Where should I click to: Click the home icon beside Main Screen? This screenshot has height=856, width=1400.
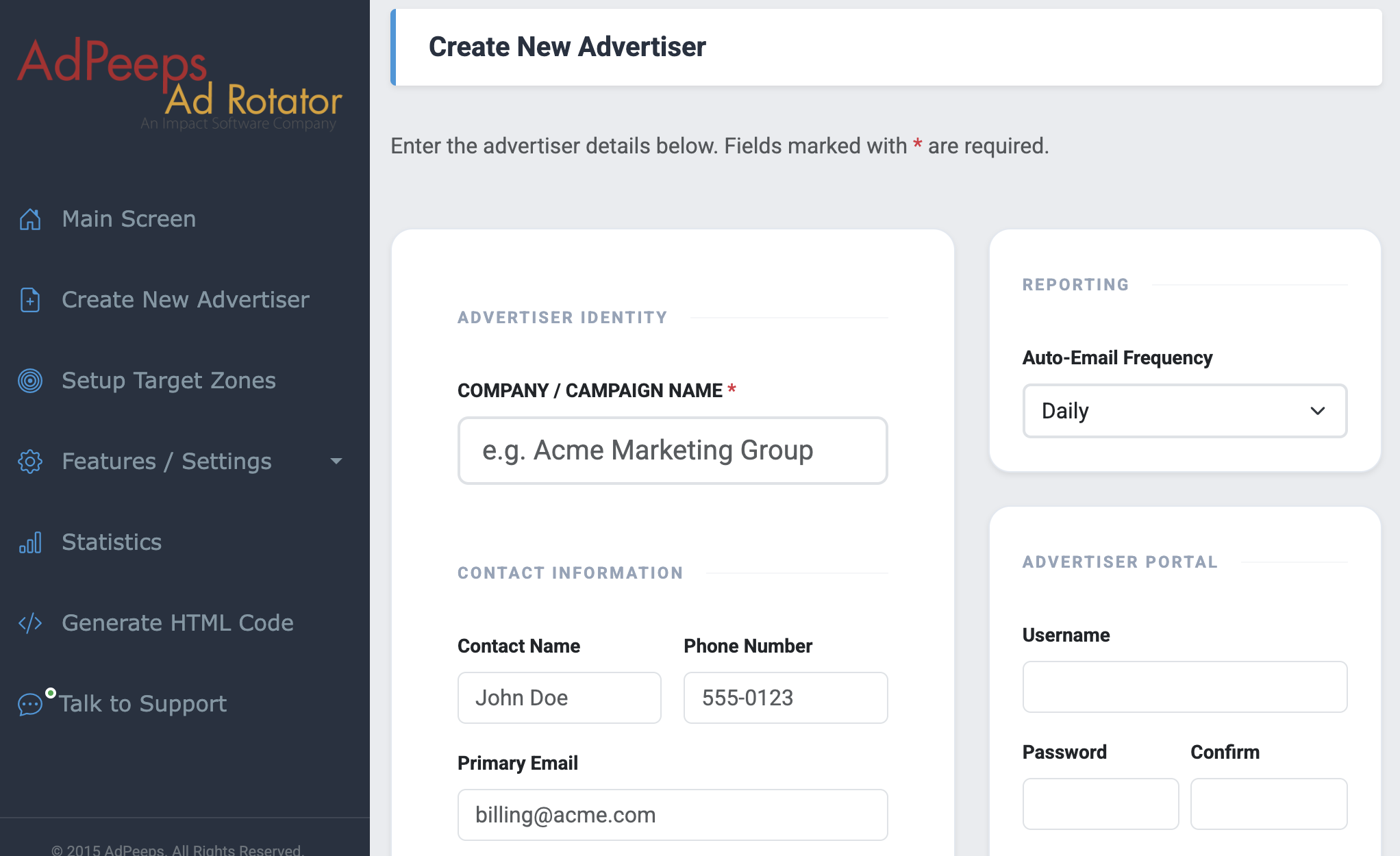30,219
